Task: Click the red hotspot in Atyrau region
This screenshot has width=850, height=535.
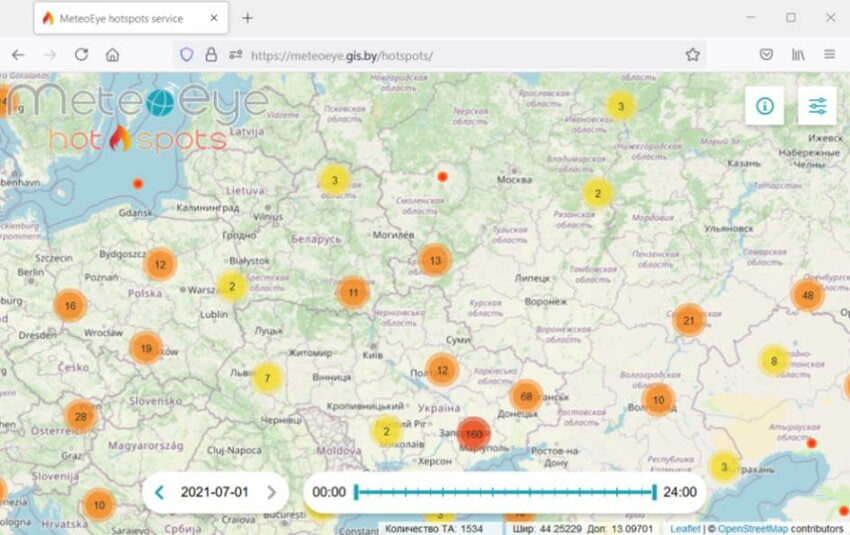Action: [x=812, y=443]
